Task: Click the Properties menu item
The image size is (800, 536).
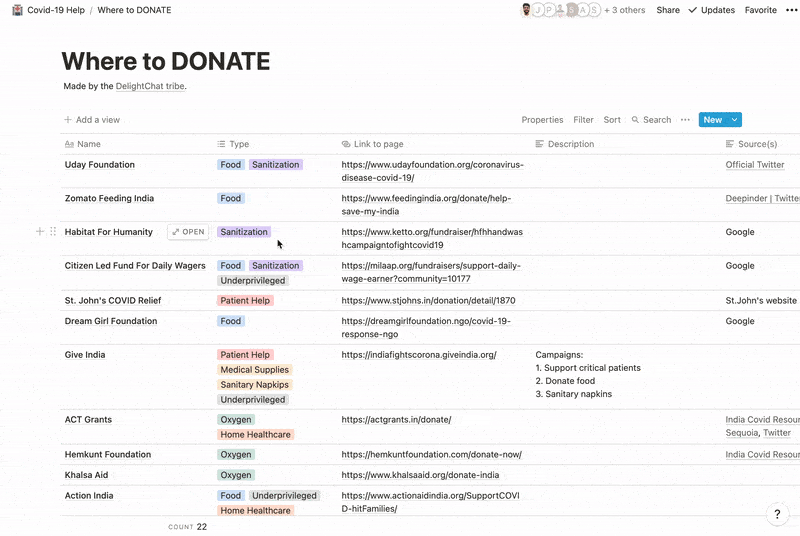Action: [x=542, y=120]
